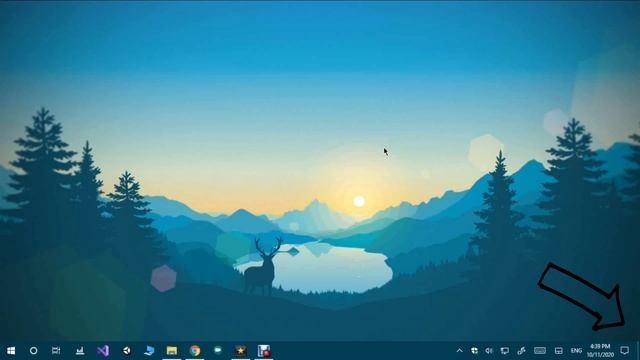Open File Explorer from taskbar

[x=171, y=351]
